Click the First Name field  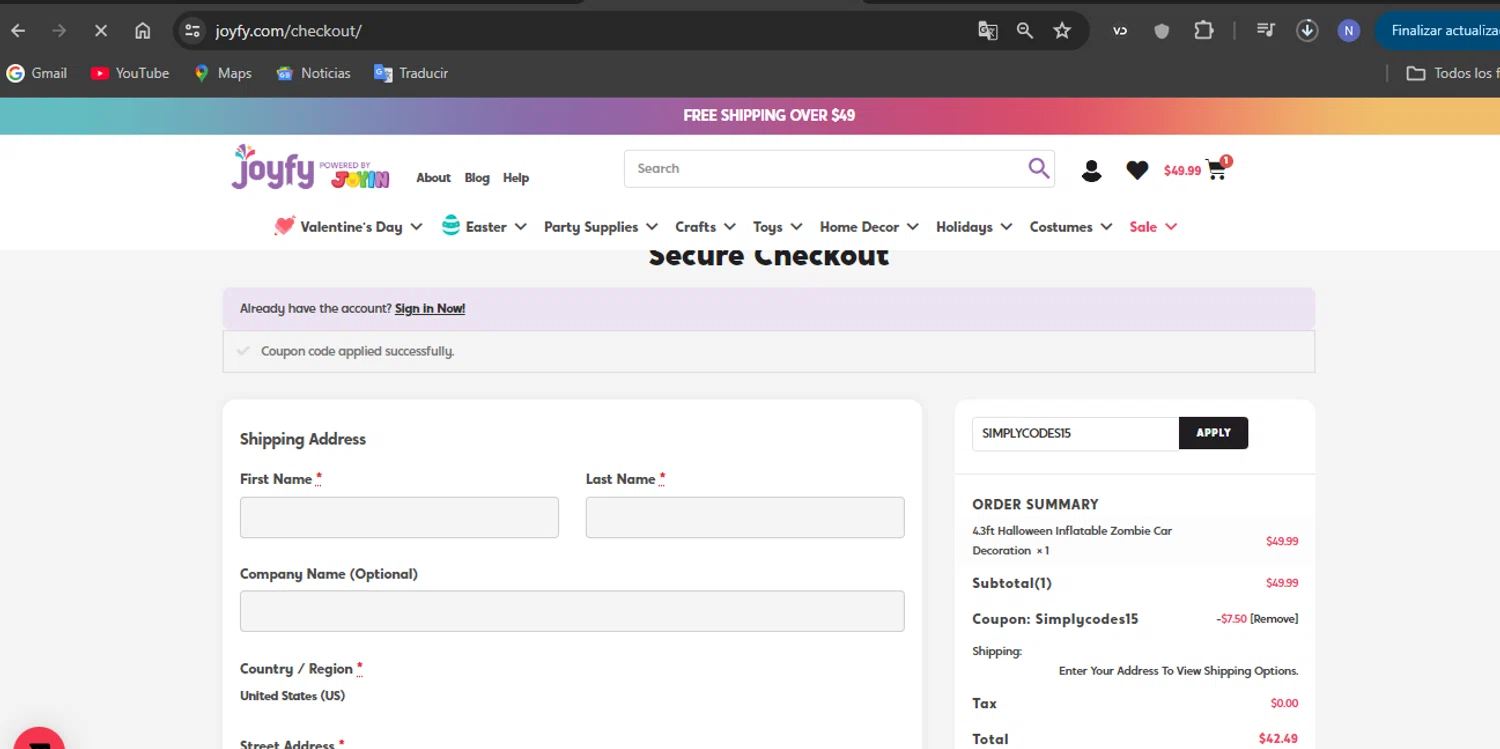pos(399,518)
